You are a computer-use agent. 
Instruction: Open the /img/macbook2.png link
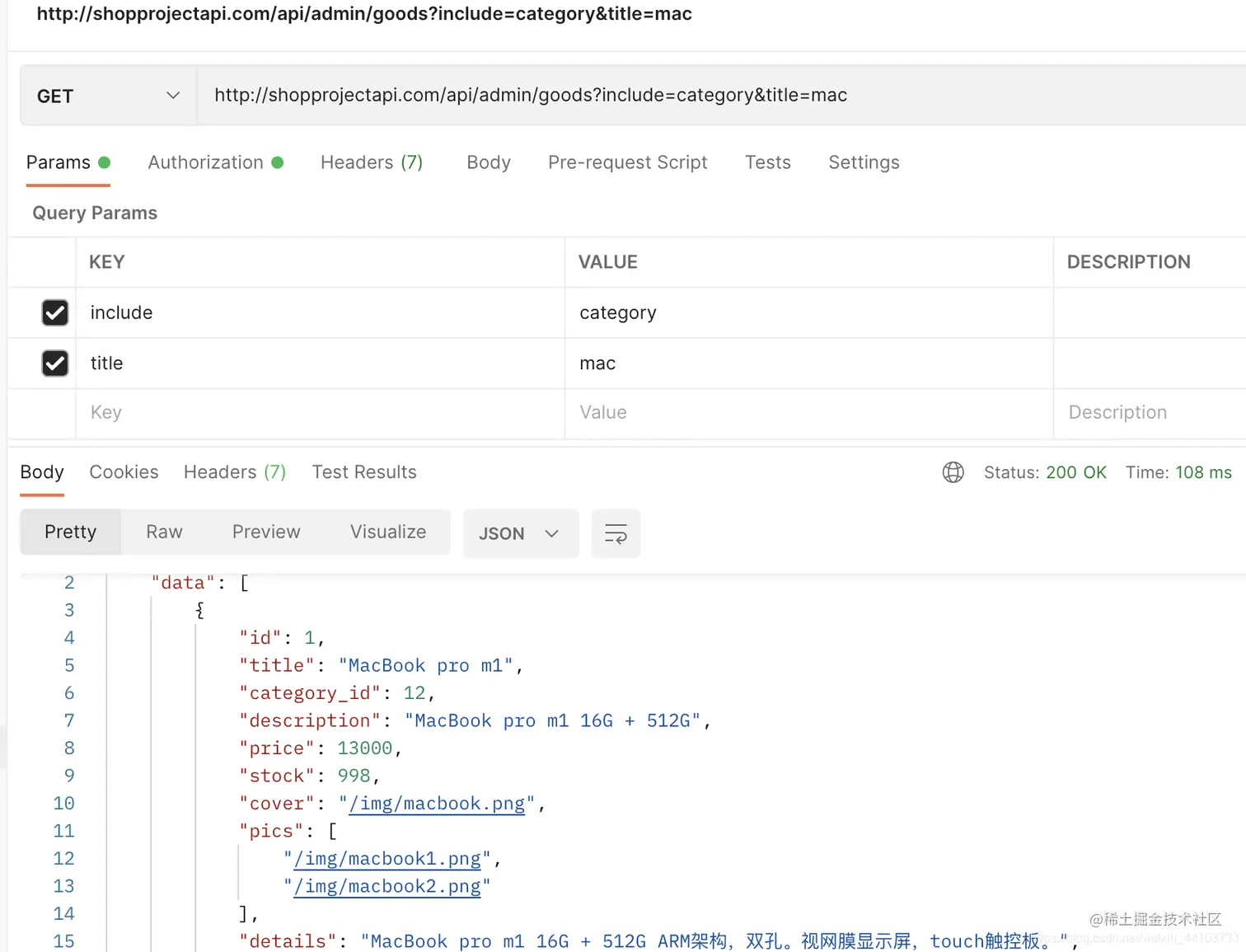pos(387,886)
